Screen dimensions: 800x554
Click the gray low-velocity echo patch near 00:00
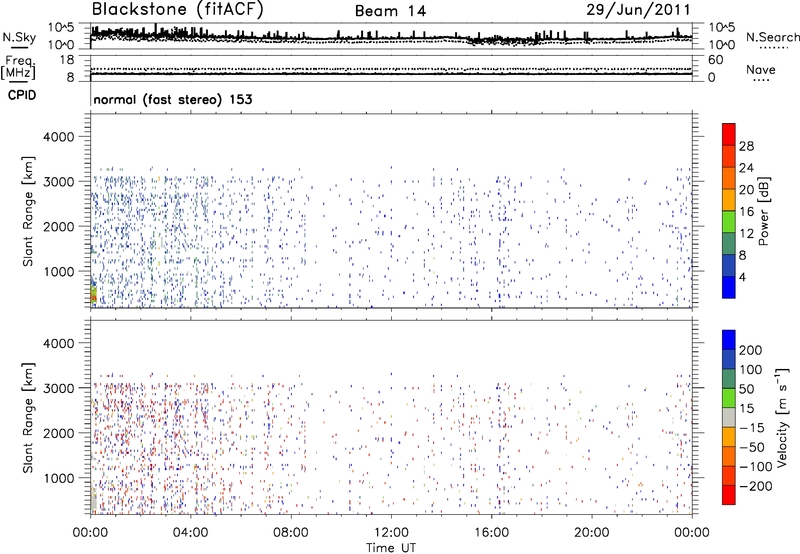coord(94,500)
